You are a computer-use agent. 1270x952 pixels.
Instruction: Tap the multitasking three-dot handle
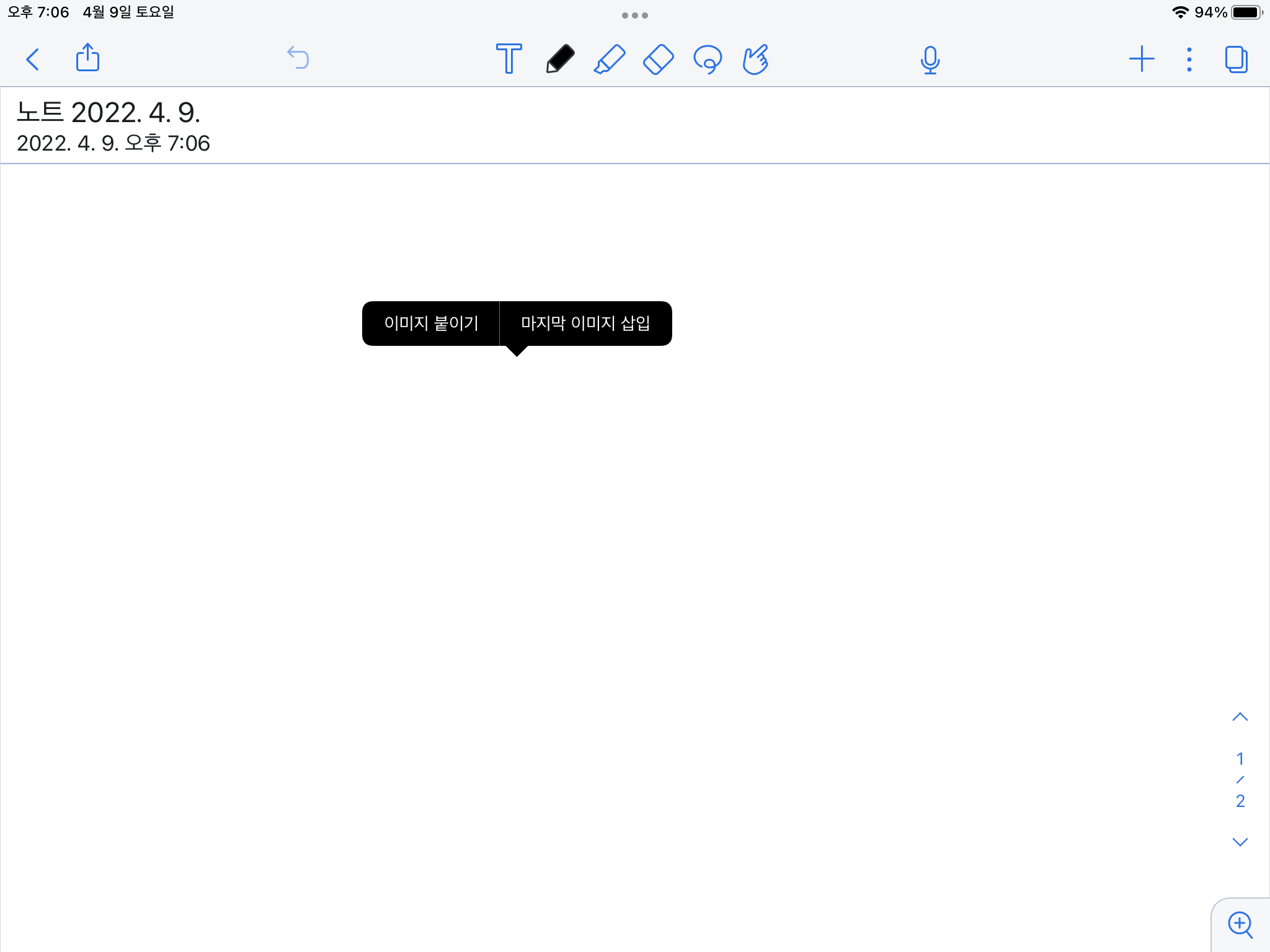(634, 15)
